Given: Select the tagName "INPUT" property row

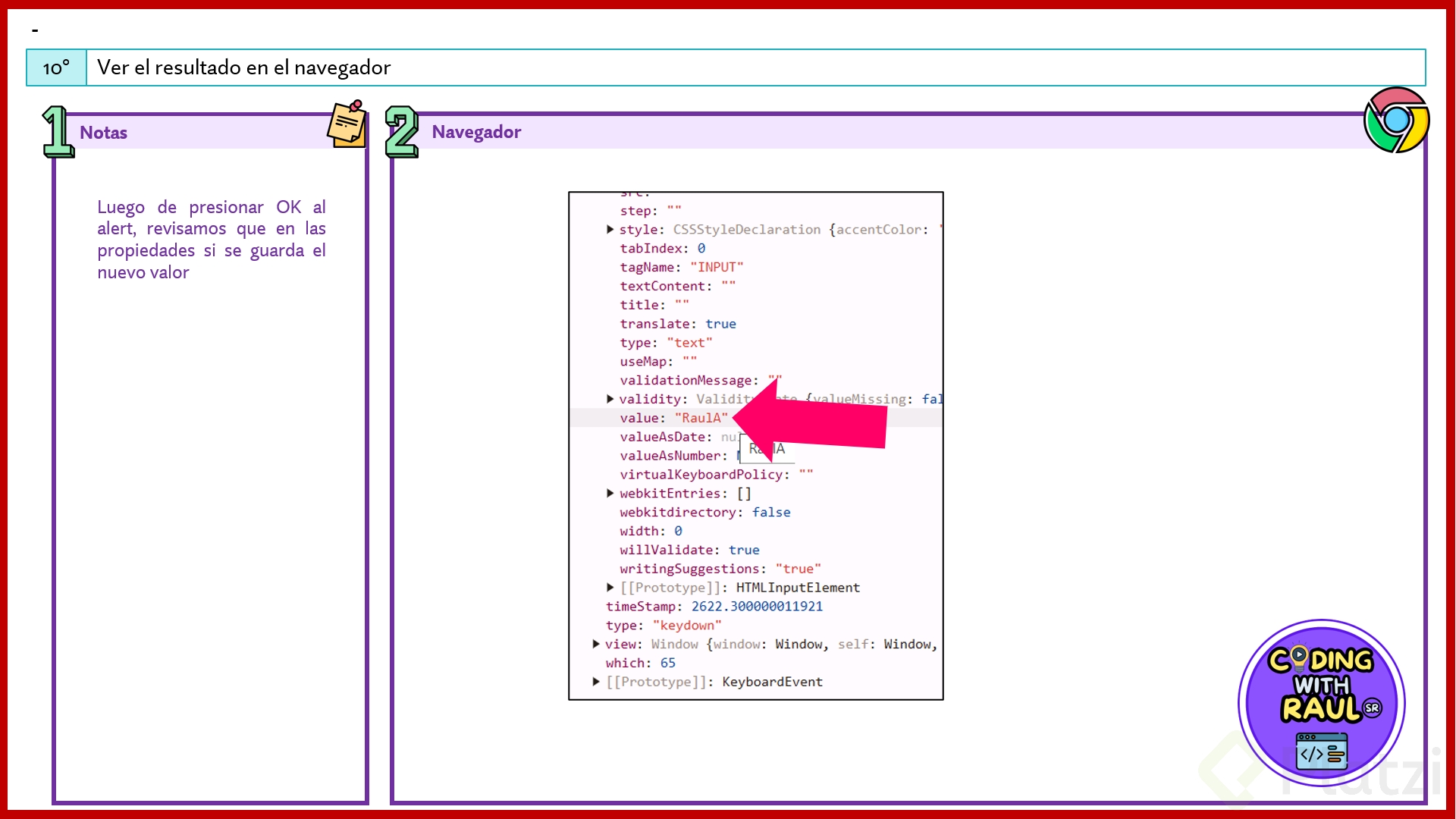Looking at the screenshot, I should tap(681, 267).
